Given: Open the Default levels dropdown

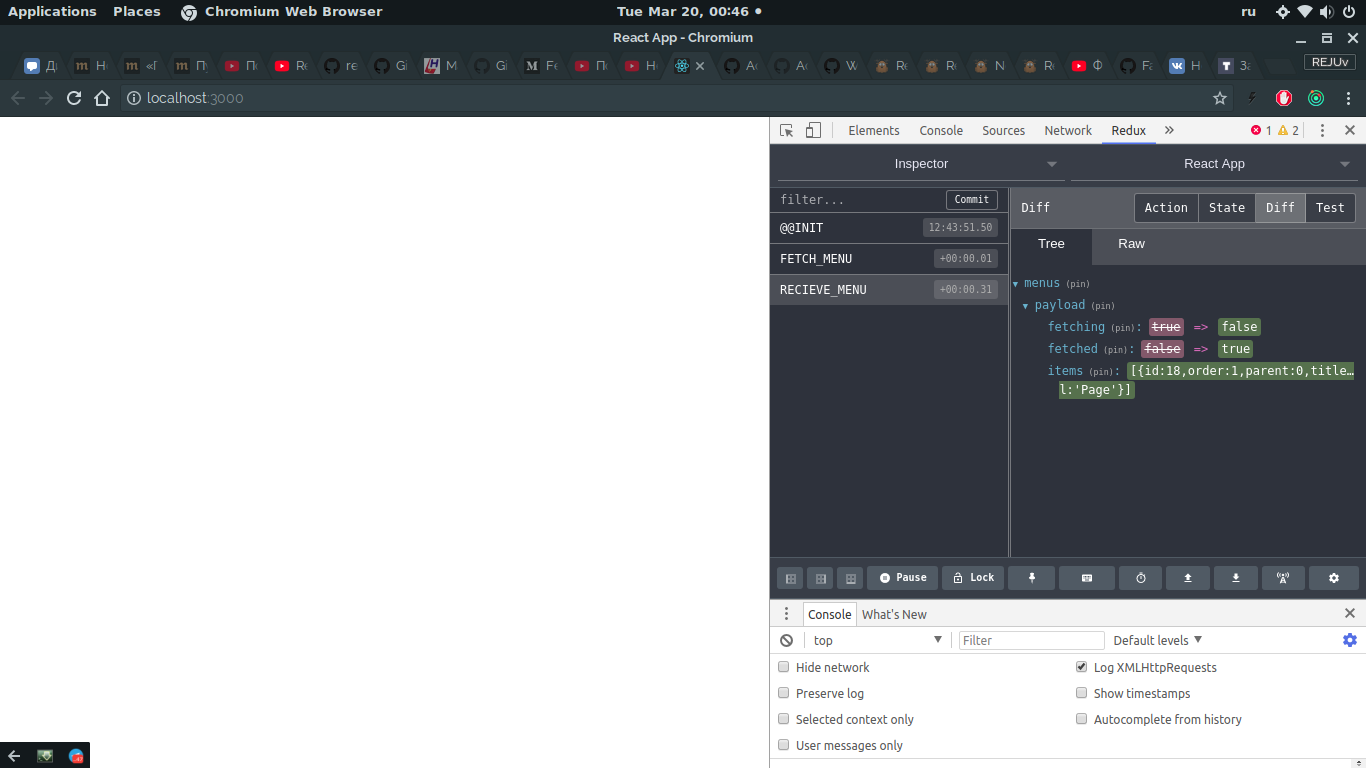Looking at the screenshot, I should tap(1158, 640).
